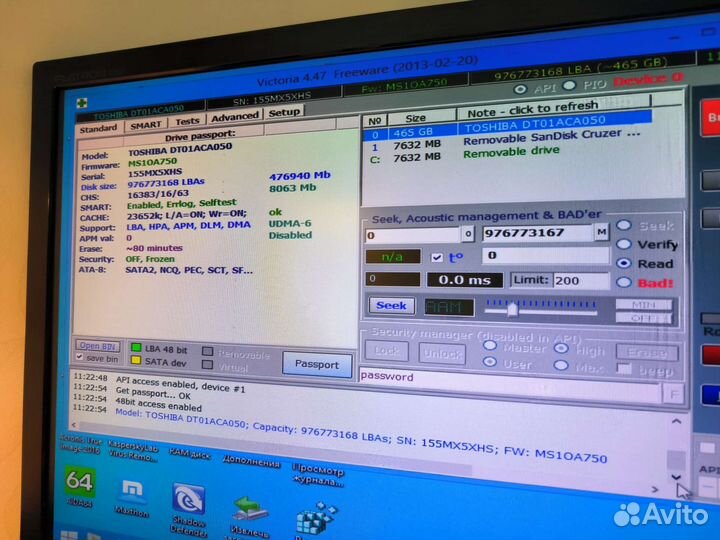This screenshot has height=540, width=720.
Task: Toggle the Virtual checkbox
Action: click(208, 365)
